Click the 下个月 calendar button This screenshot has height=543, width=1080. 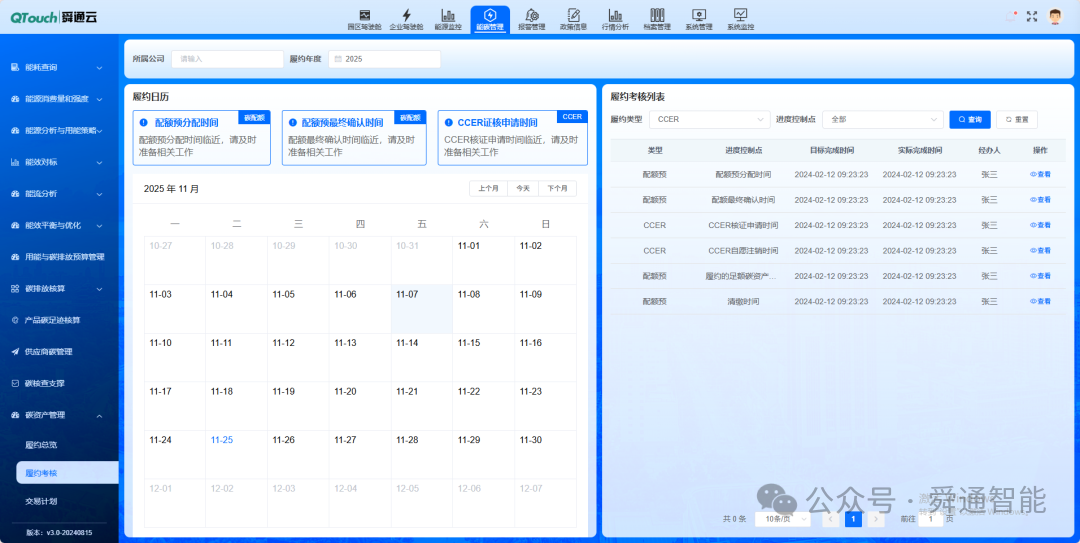tap(558, 188)
